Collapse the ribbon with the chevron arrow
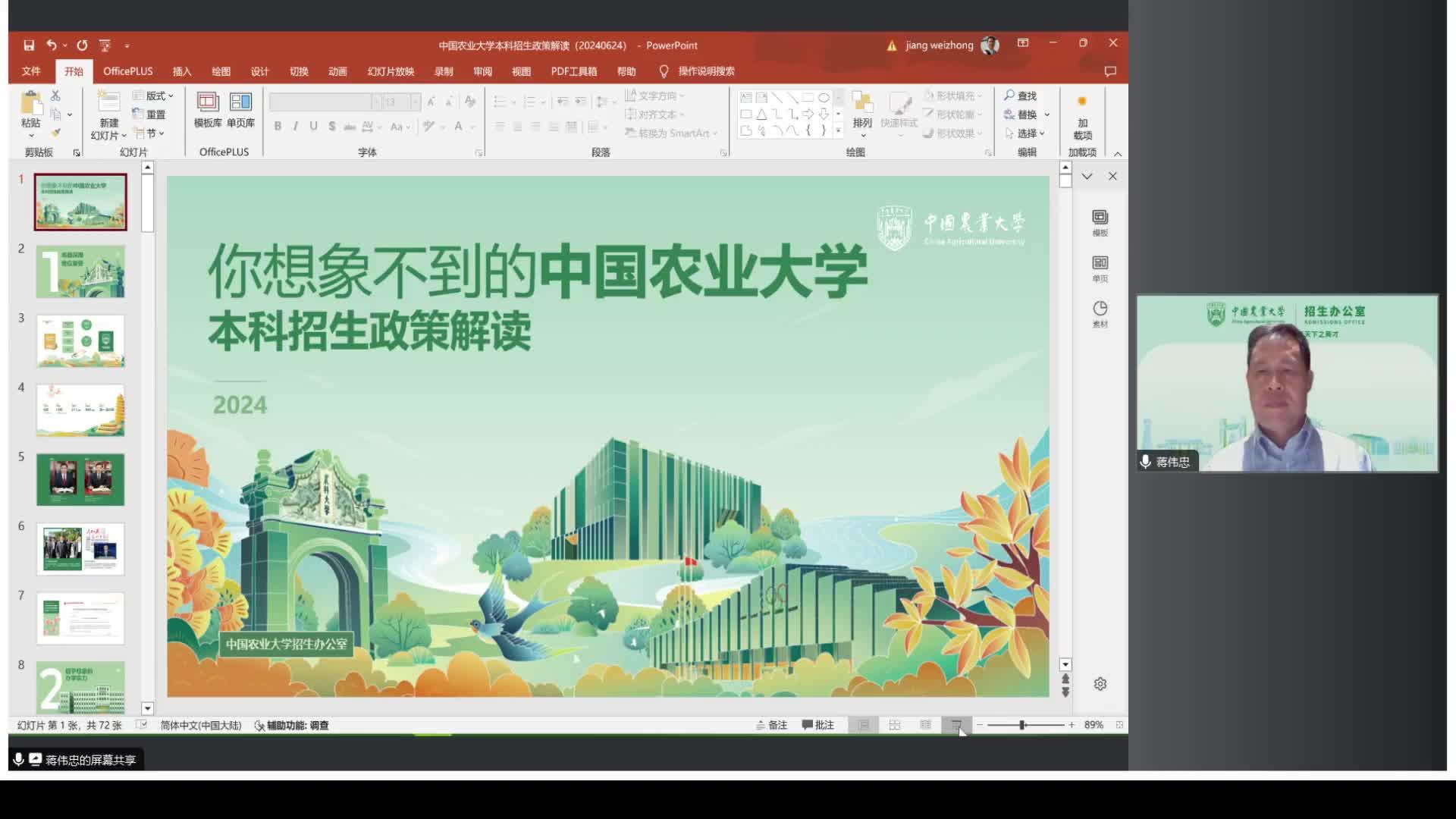 click(x=1118, y=153)
